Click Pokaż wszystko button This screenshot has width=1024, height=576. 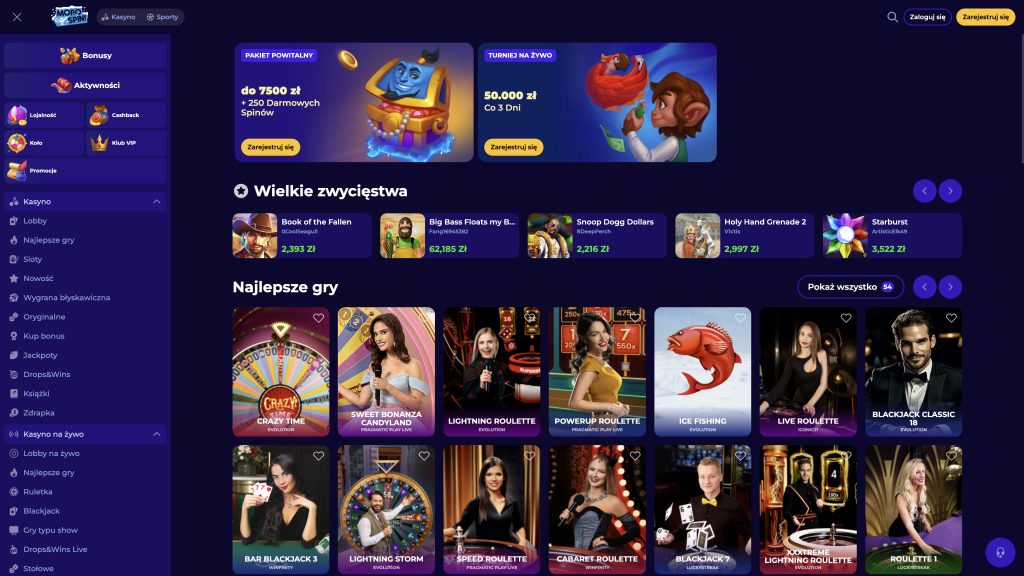[850, 287]
